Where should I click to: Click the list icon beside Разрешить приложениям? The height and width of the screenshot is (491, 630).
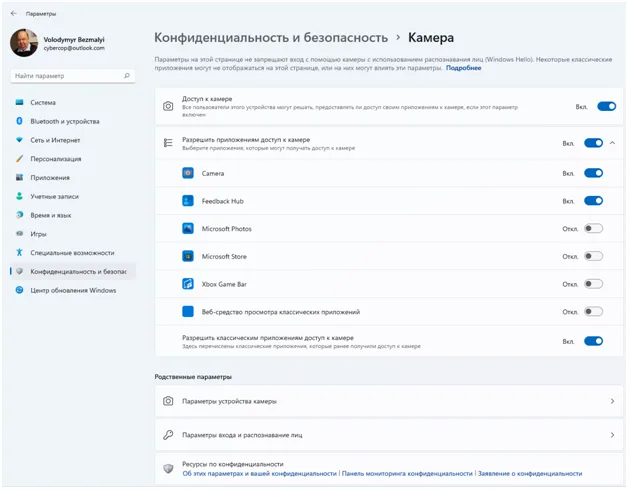coord(168,143)
